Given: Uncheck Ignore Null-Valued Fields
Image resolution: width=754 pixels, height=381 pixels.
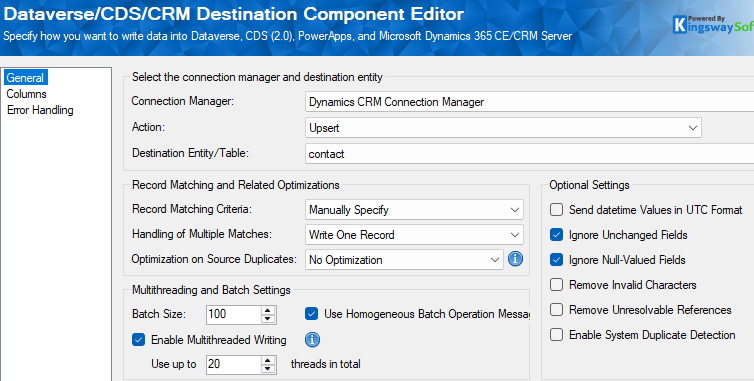Looking at the screenshot, I should pyautogui.click(x=556, y=260).
